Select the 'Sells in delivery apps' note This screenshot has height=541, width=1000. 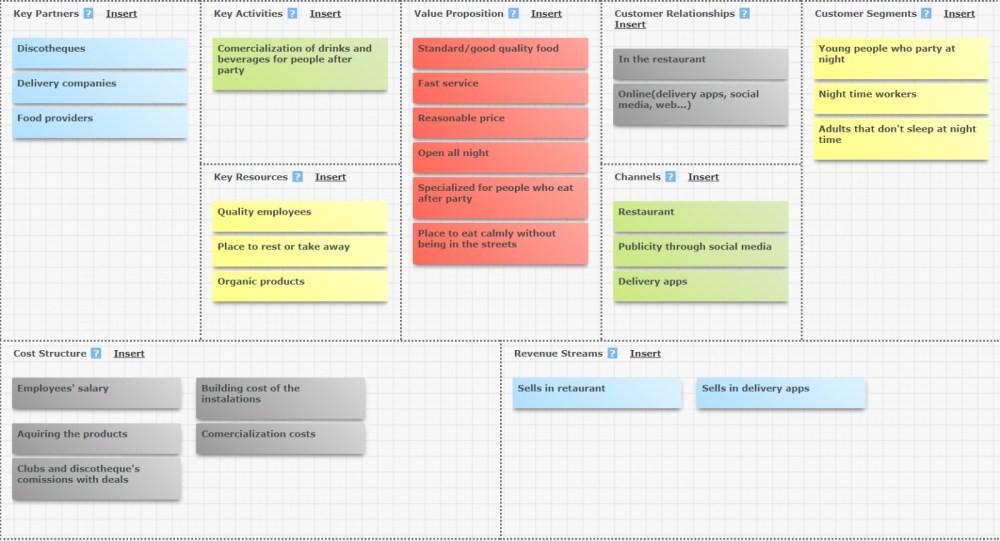(x=781, y=392)
